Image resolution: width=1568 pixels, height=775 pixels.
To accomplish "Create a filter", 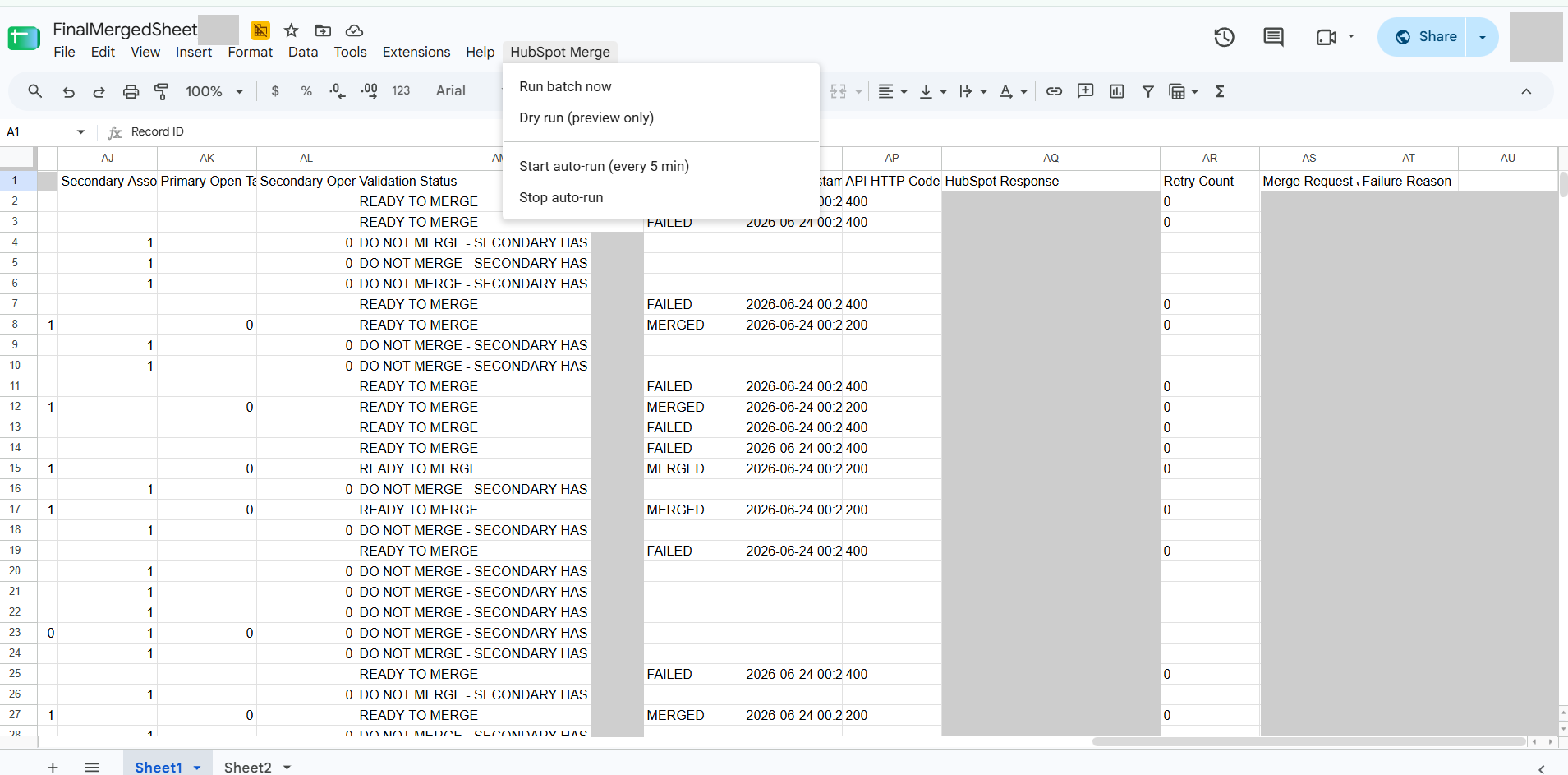I will point(1148,91).
